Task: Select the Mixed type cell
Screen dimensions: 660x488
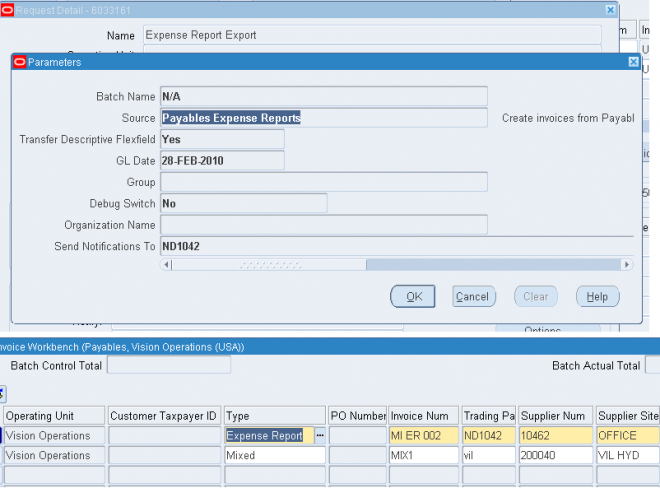Action: [x=275, y=455]
